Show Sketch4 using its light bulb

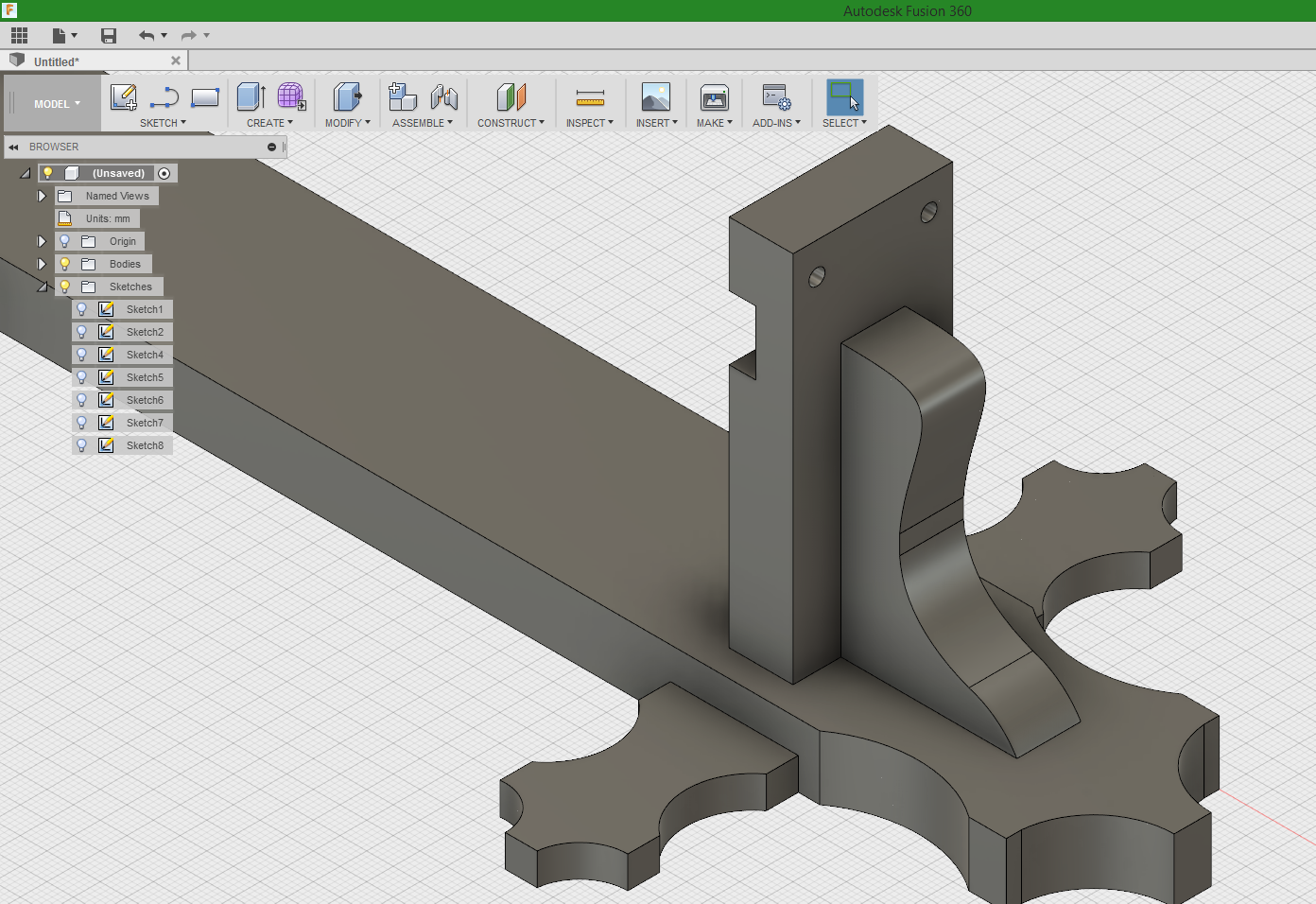(x=82, y=355)
